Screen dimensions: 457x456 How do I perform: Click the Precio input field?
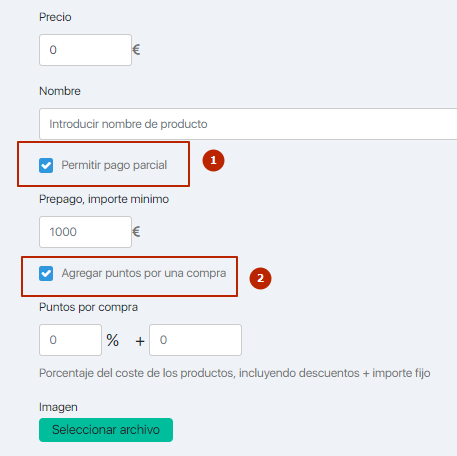(x=85, y=50)
